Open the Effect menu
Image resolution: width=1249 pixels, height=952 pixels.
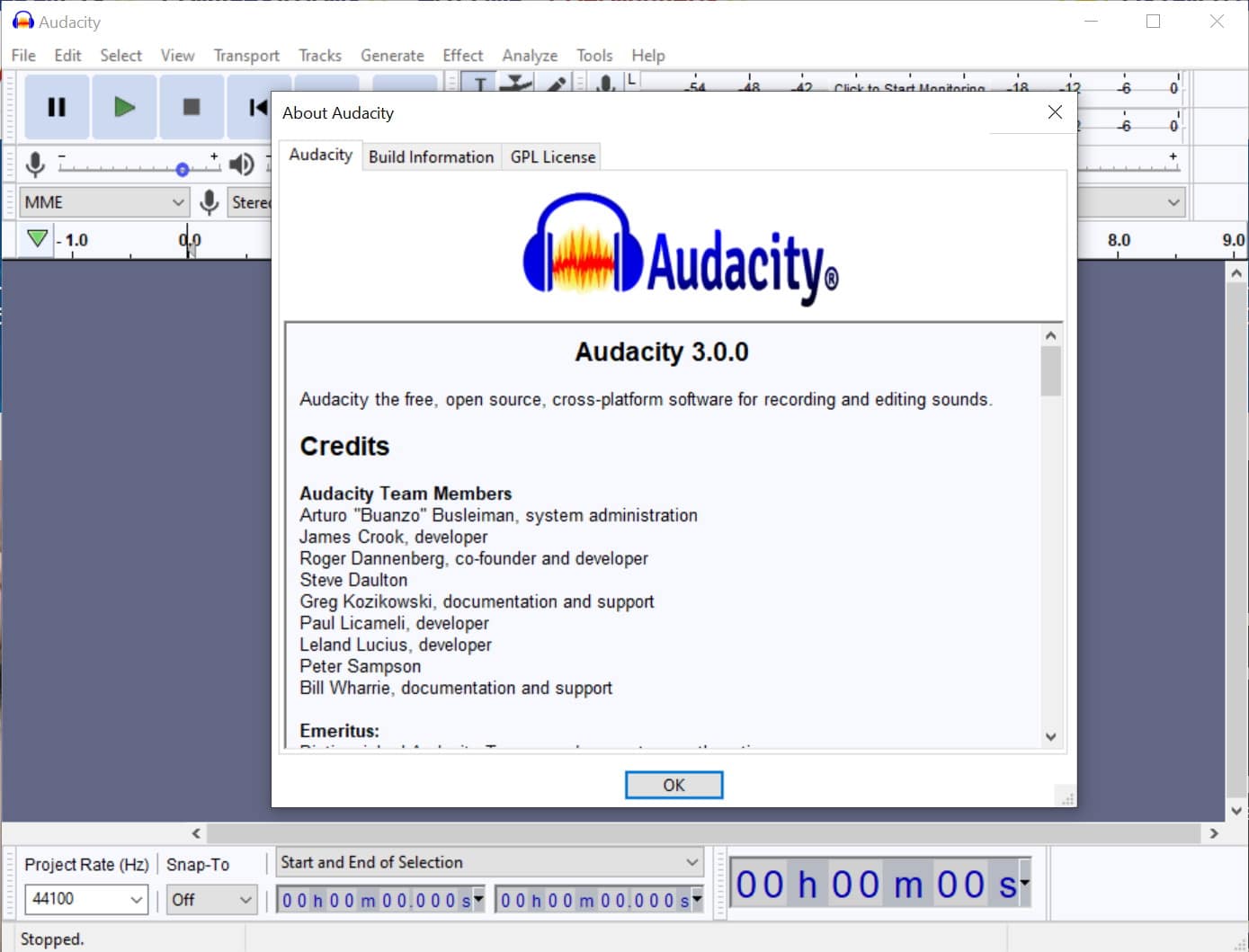462,56
